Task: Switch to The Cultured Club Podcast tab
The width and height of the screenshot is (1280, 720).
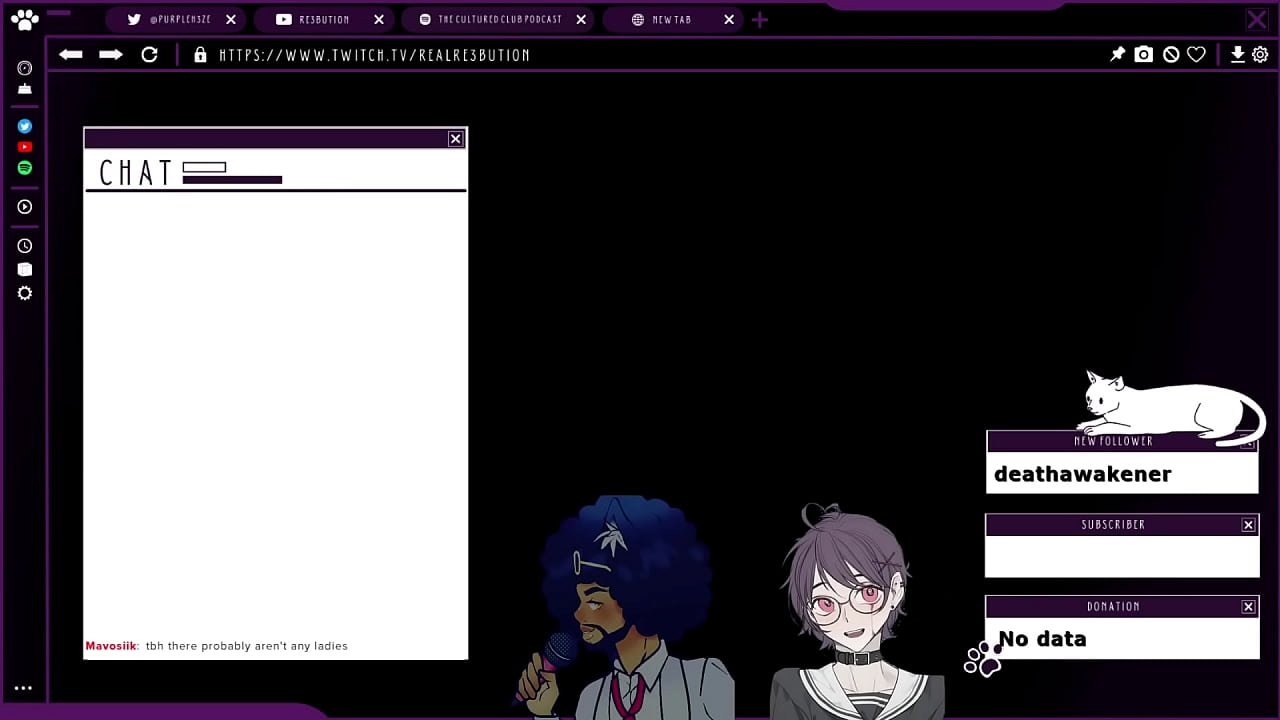Action: click(498, 19)
